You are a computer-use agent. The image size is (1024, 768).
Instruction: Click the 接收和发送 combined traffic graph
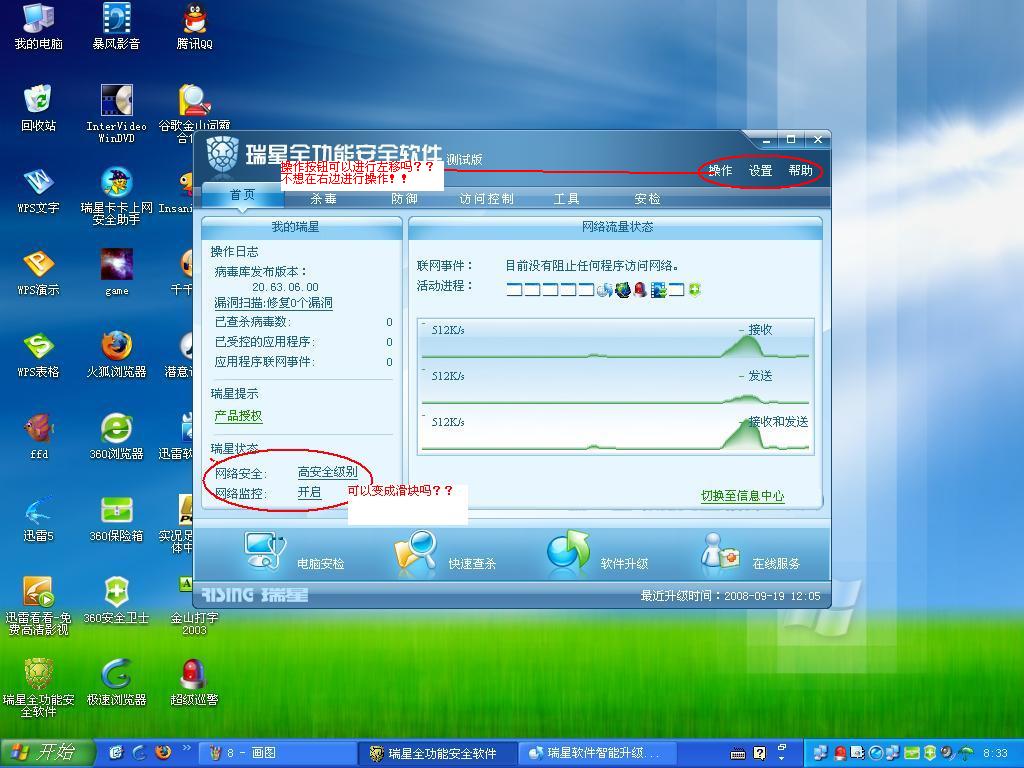coord(615,432)
